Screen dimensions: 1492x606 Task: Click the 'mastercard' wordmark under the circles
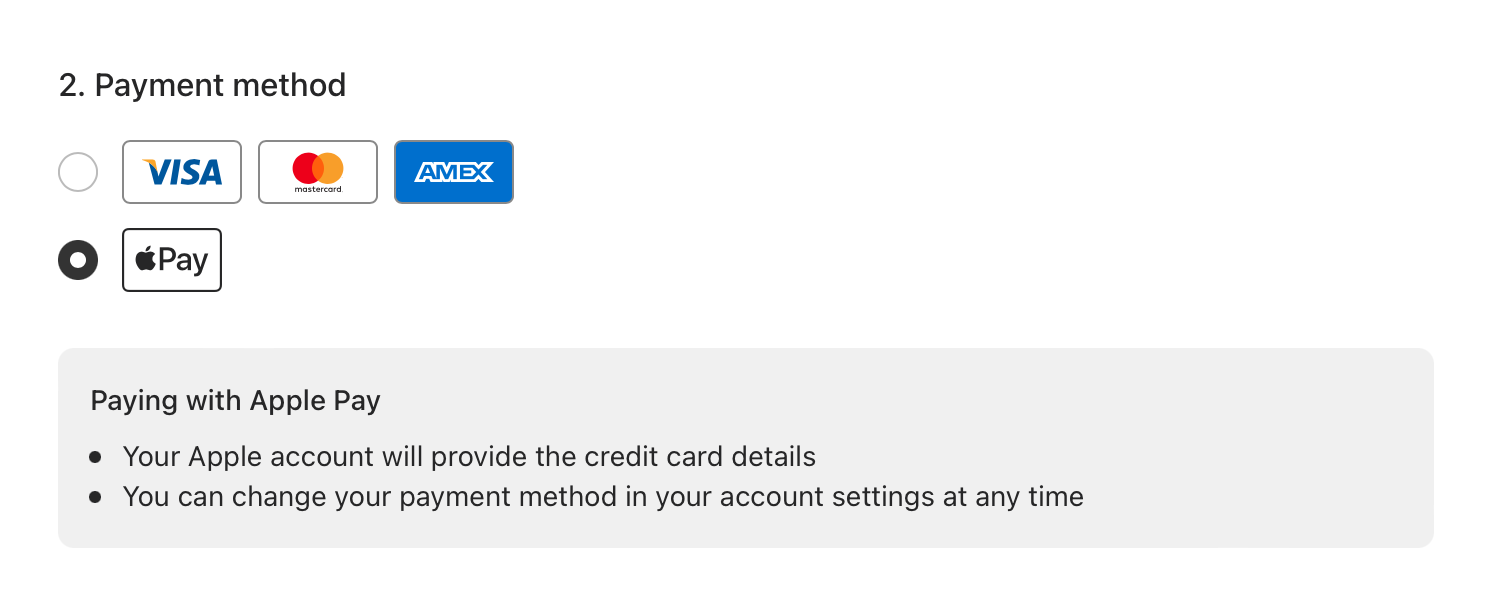318,189
